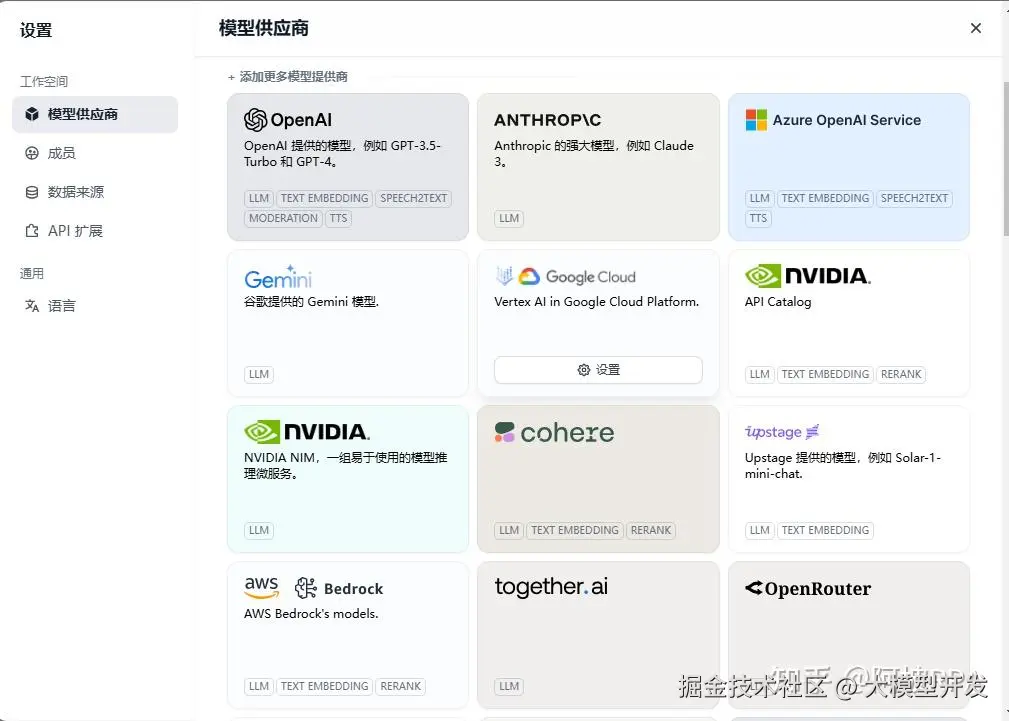Click Azure card's TTS tag
The image size is (1009, 721).
[x=758, y=218]
